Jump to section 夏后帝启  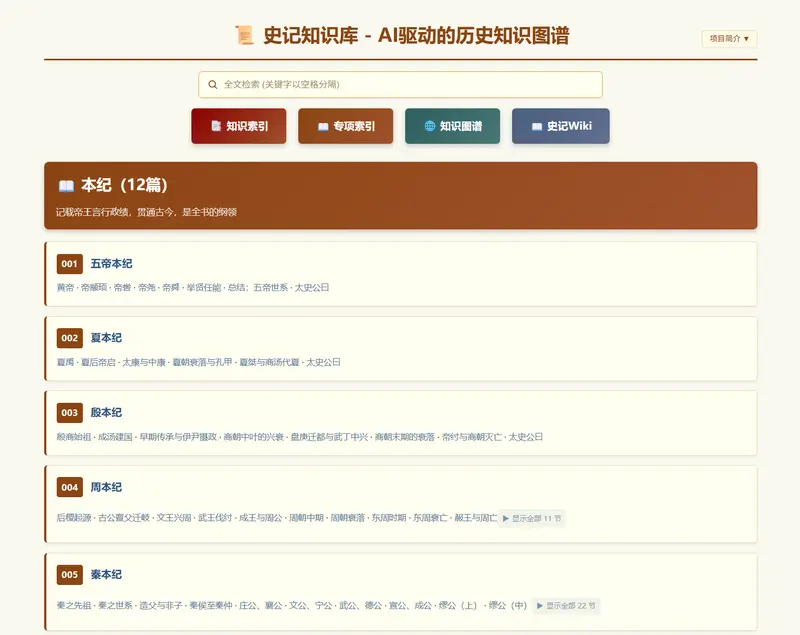(98, 362)
